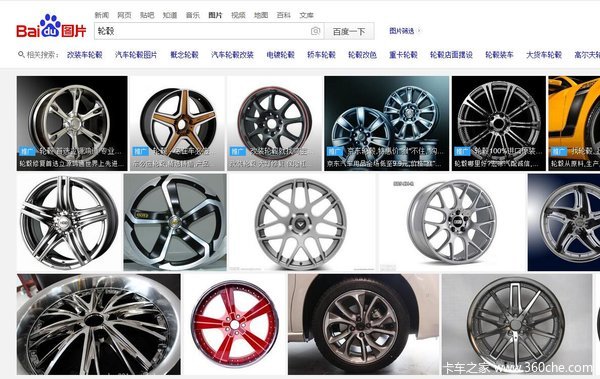
Task: Open the chrome five-spoke wheel ad thumbnail
Action: click(72, 123)
